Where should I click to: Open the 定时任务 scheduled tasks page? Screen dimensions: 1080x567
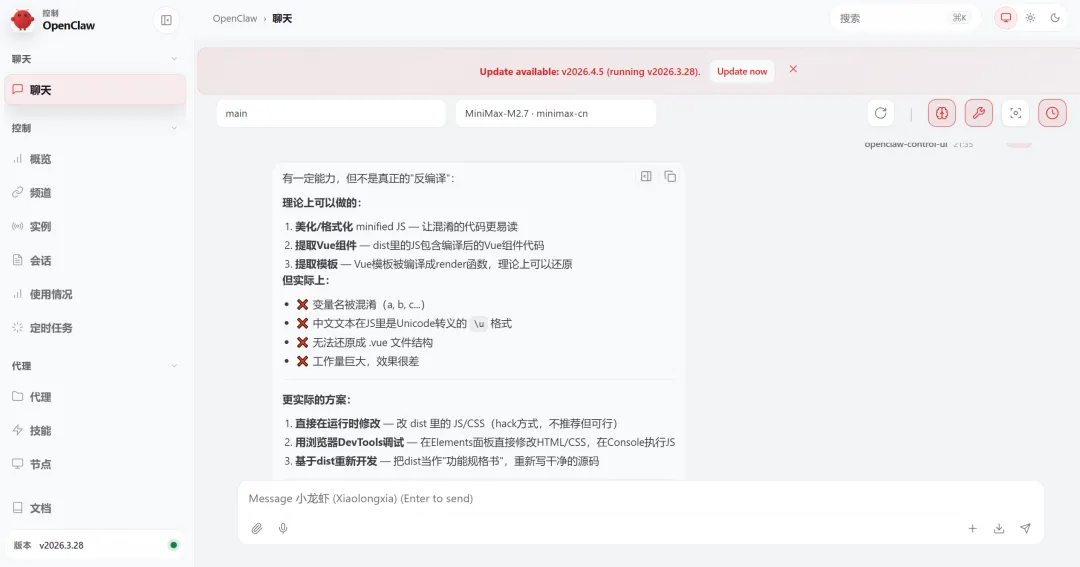pyautogui.click(x=95, y=328)
